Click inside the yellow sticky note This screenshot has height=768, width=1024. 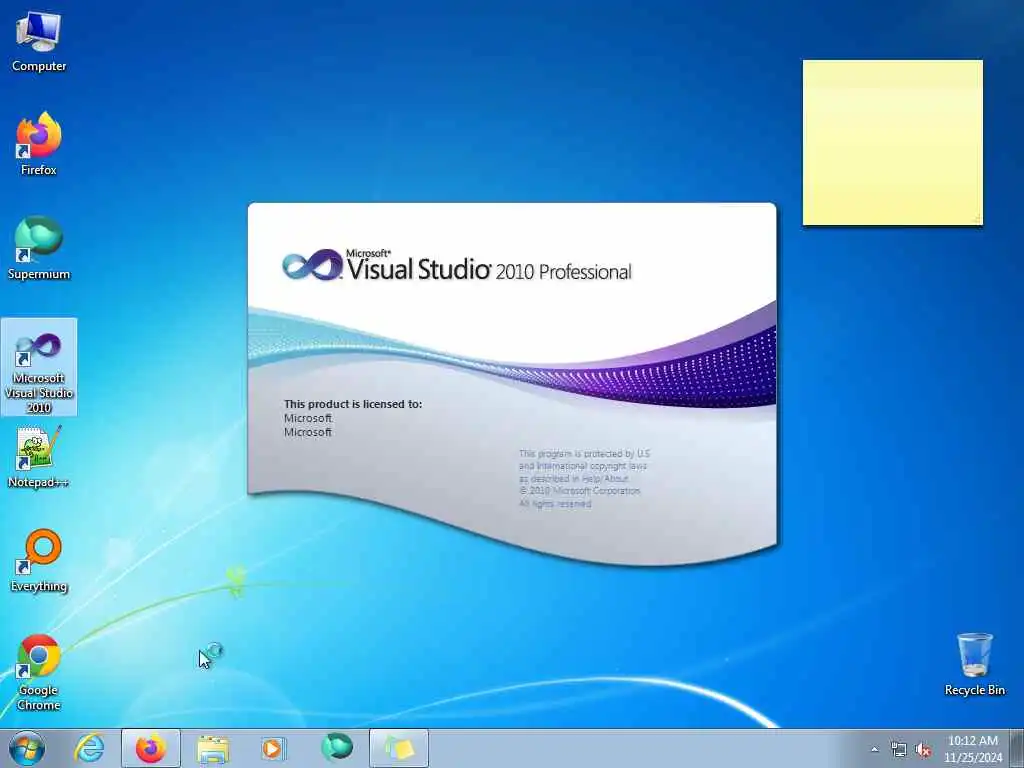(893, 142)
